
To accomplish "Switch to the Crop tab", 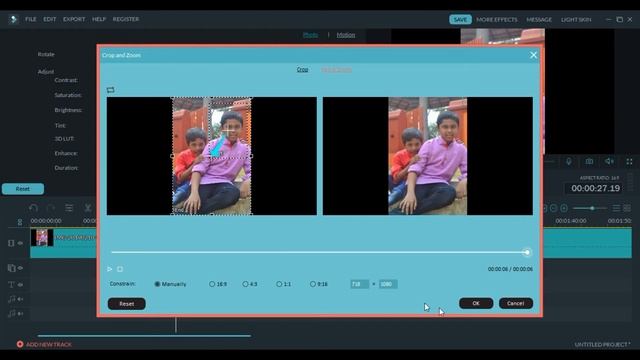I will 302,69.
